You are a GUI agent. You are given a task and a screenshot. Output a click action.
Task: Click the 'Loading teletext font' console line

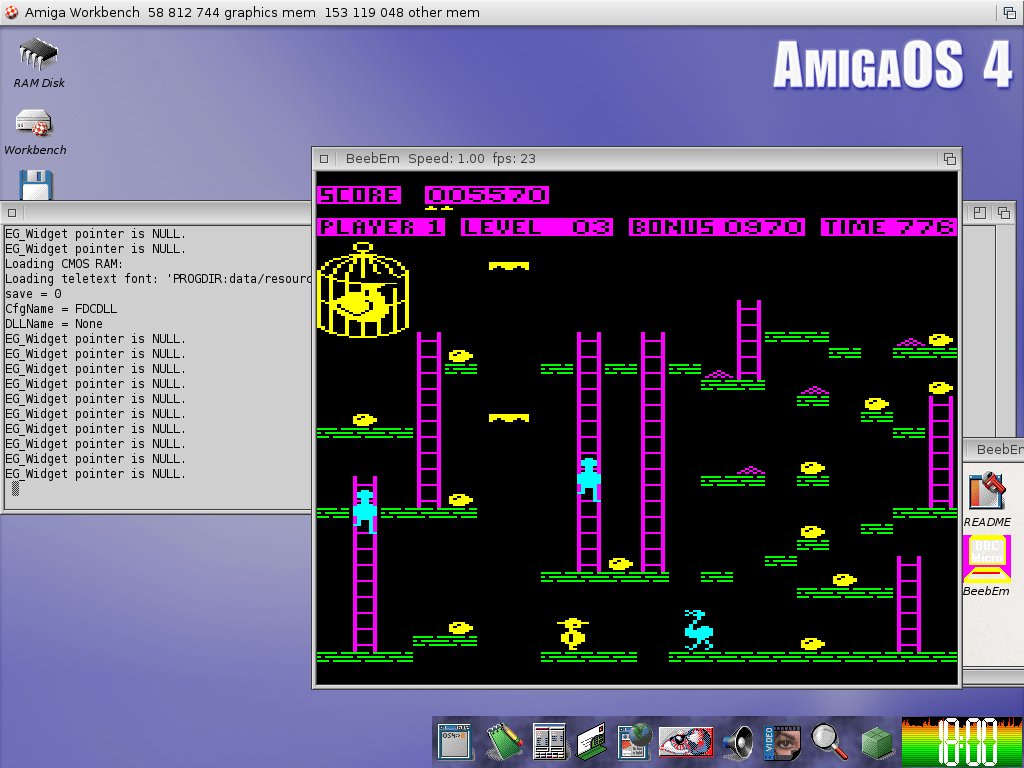tap(158, 279)
